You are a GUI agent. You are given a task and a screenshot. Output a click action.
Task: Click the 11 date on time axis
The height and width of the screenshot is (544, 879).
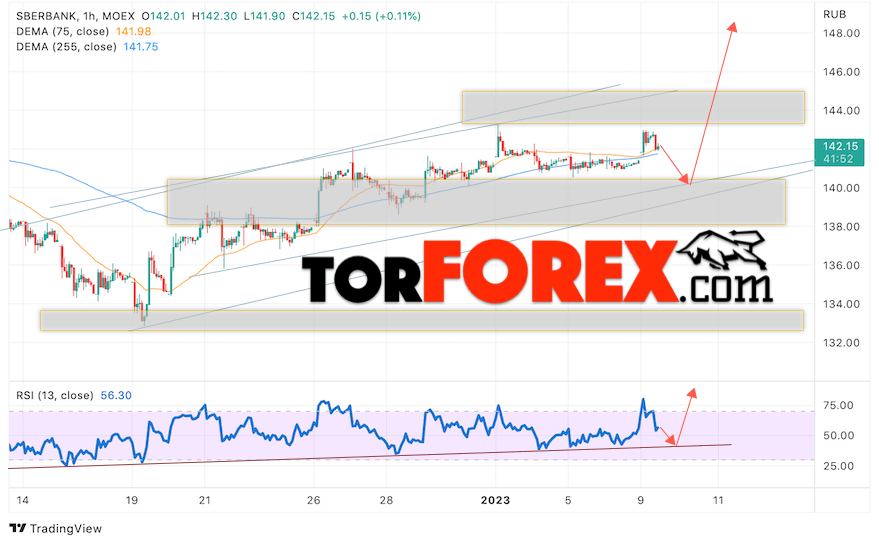click(x=718, y=500)
